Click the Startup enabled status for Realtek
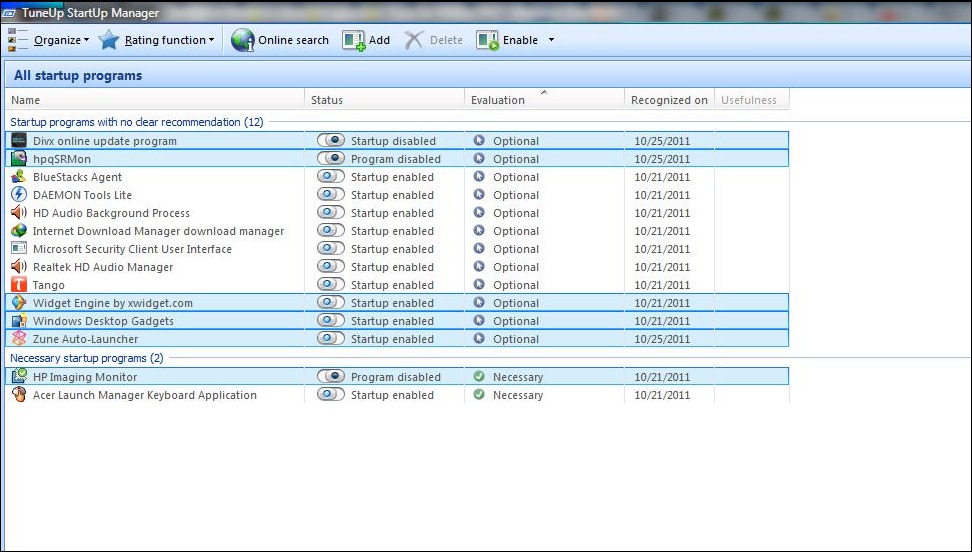Screen dimensions: 972x552 point(392,267)
